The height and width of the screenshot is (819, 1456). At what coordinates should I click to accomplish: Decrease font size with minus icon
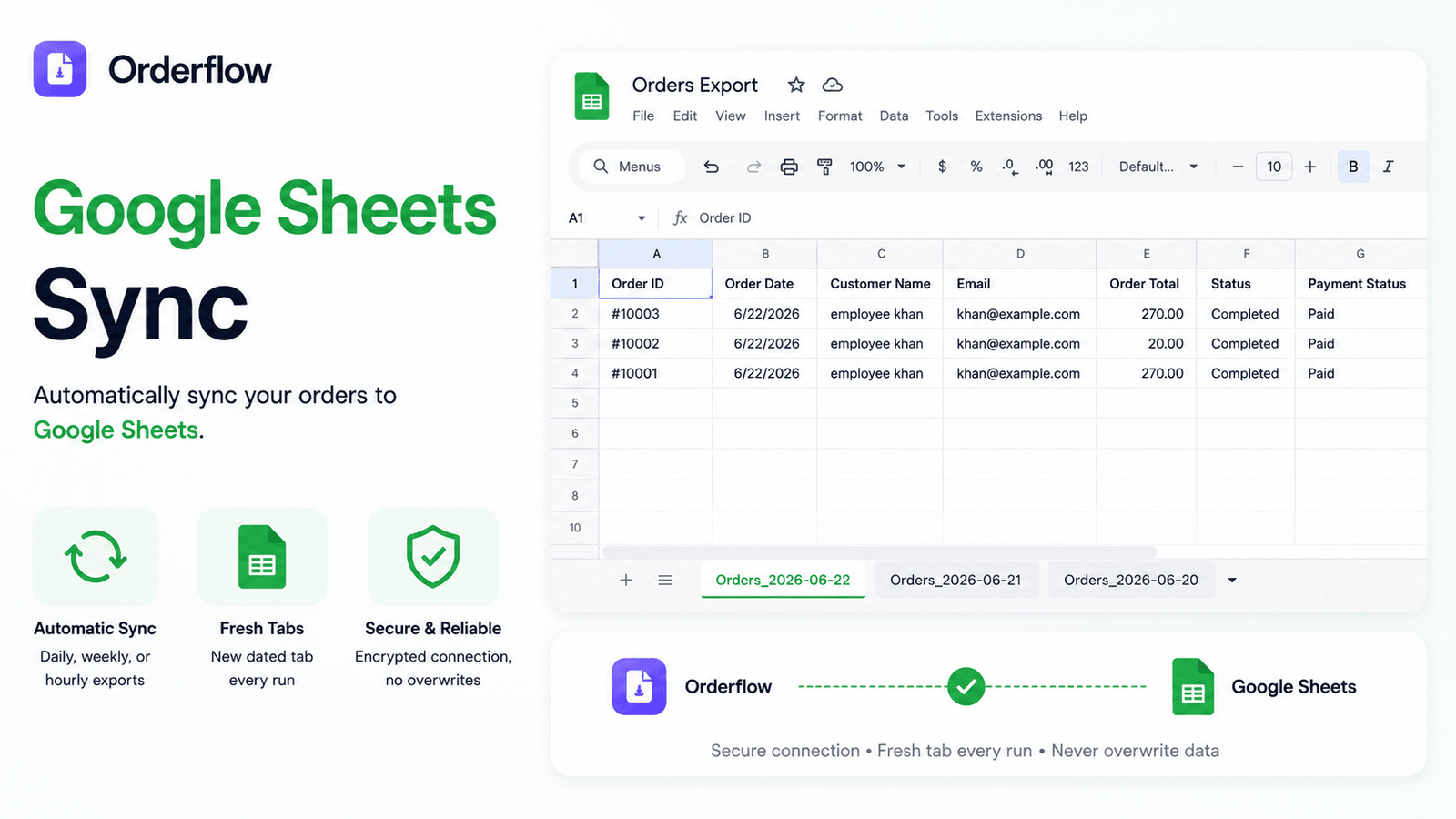[1238, 167]
